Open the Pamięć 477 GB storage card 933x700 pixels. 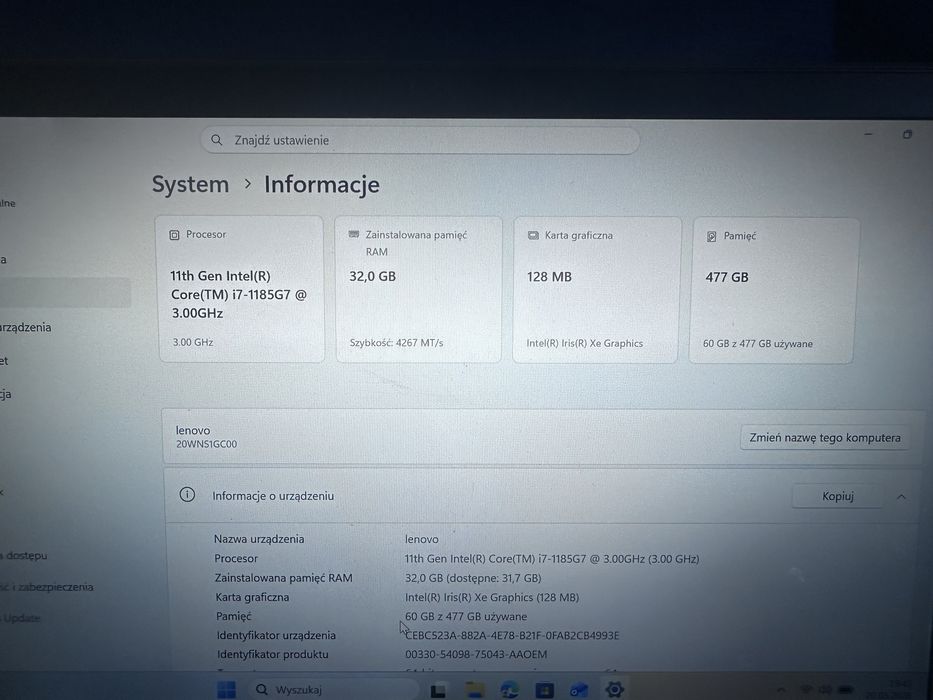(x=774, y=290)
